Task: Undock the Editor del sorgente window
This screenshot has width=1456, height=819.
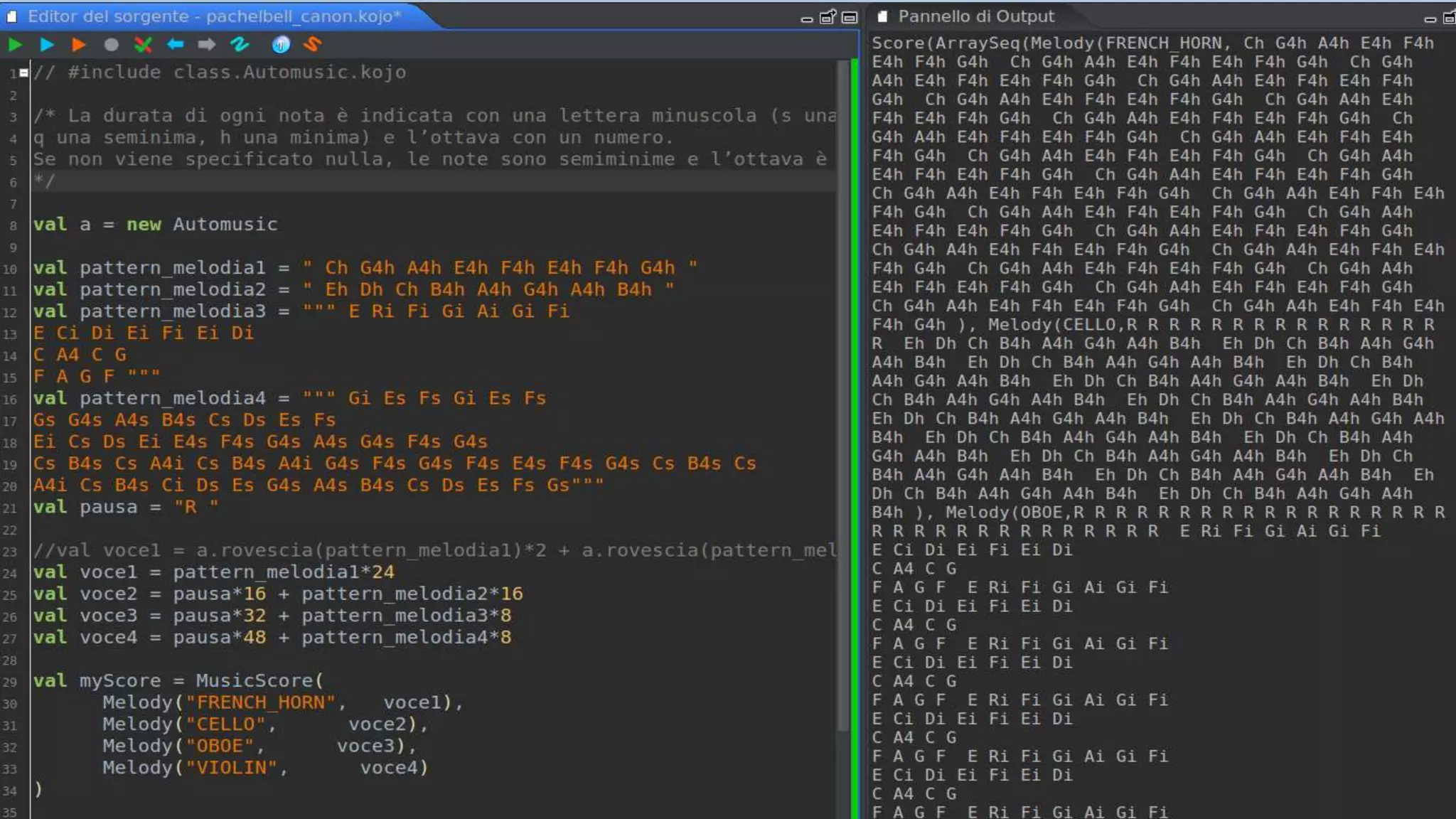Action: coord(828,17)
